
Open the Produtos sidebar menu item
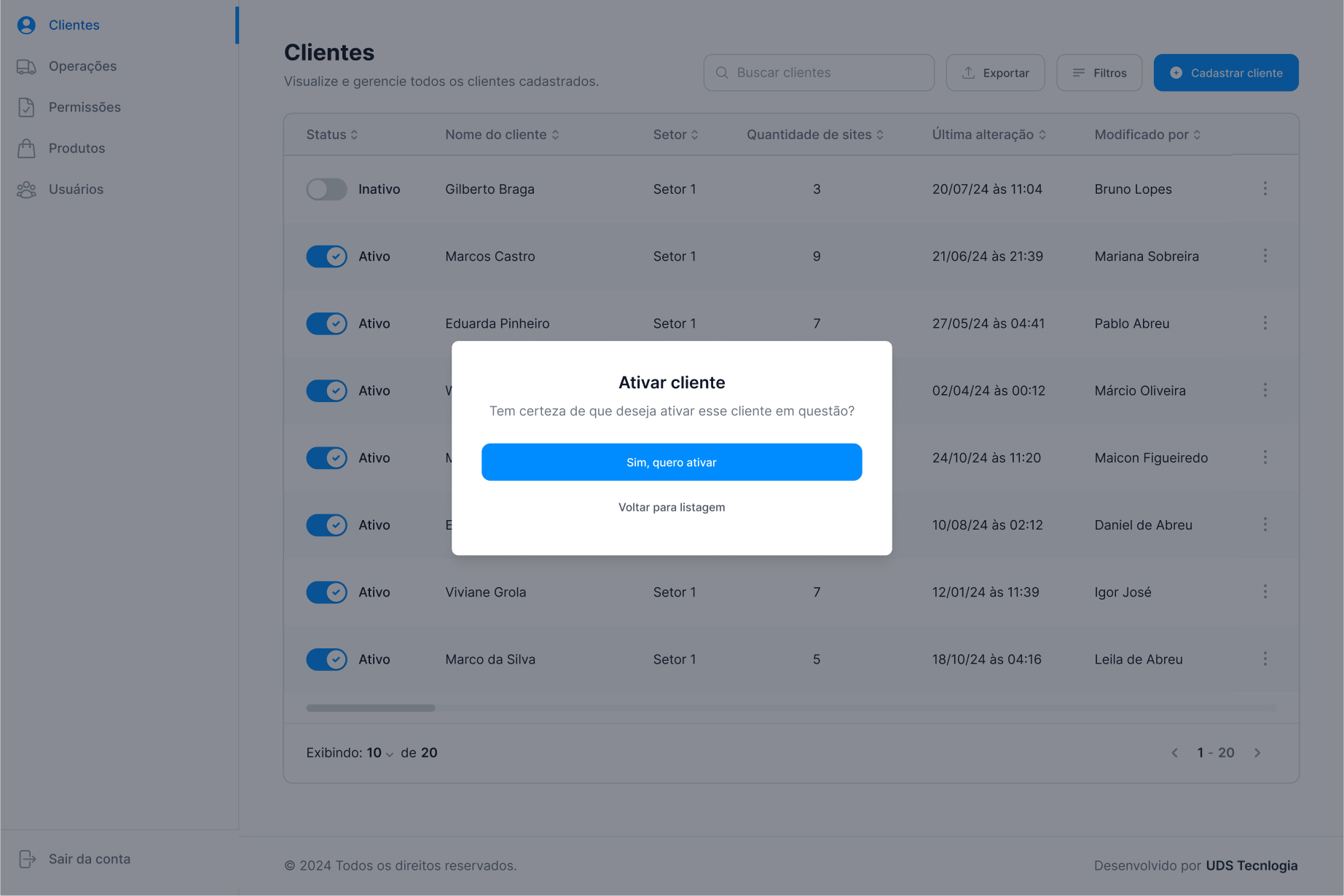[x=118, y=148]
